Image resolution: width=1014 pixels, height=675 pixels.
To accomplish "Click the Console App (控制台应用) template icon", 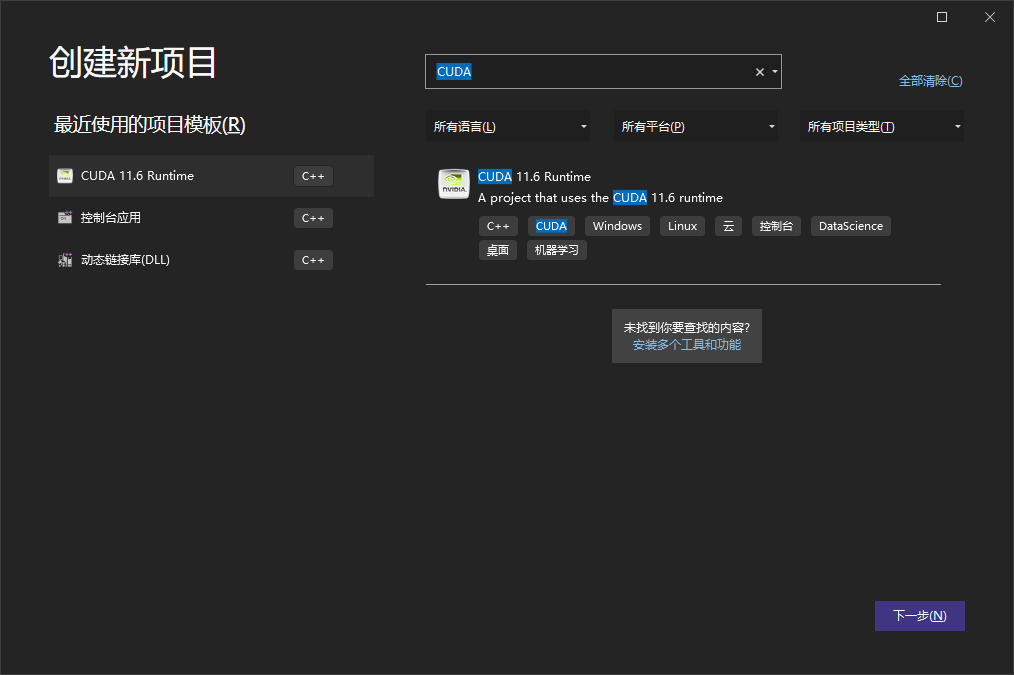I will 65,218.
